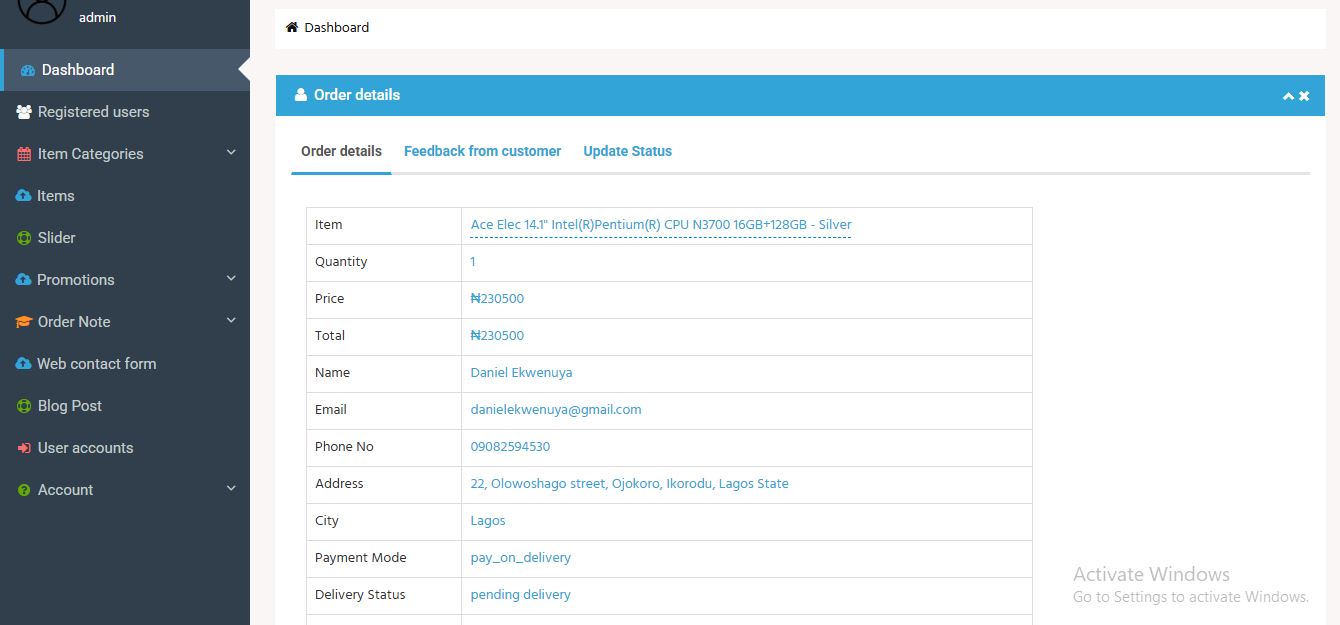Click the City value Lagos
Image resolution: width=1340 pixels, height=625 pixels.
coord(488,521)
